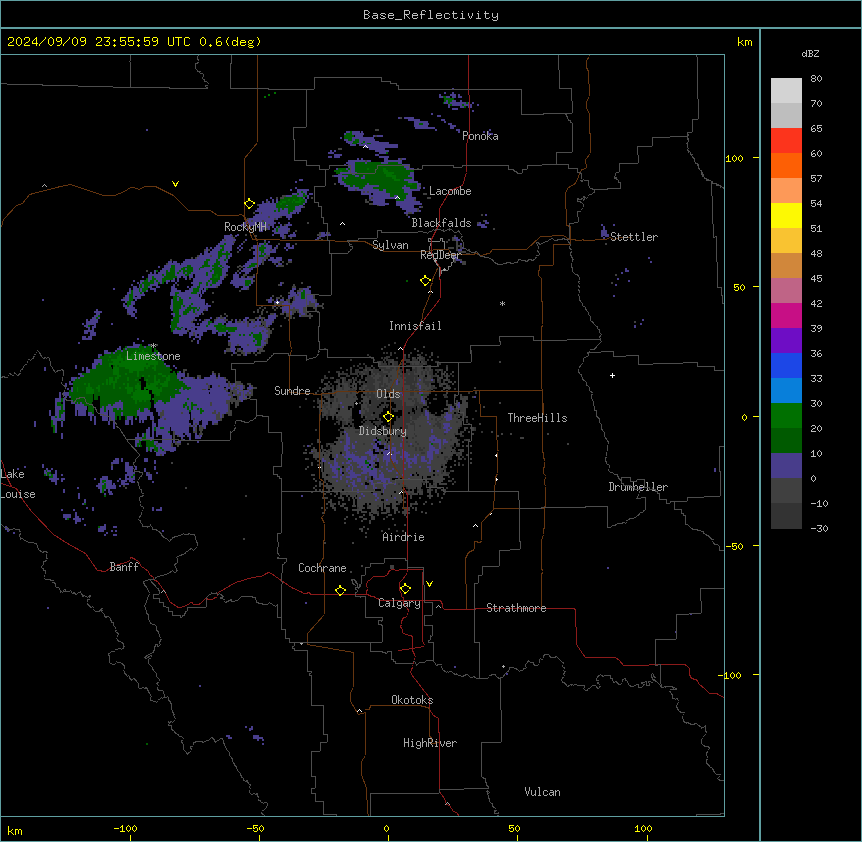Viewport: 862px width, 842px height.
Task: Select the Airdrie label
Action: tap(403, 537)
